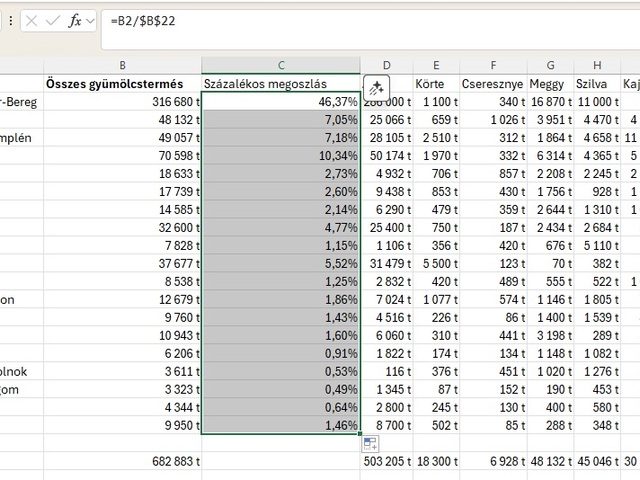
Task: Select column G header
Action: (551, 64)
